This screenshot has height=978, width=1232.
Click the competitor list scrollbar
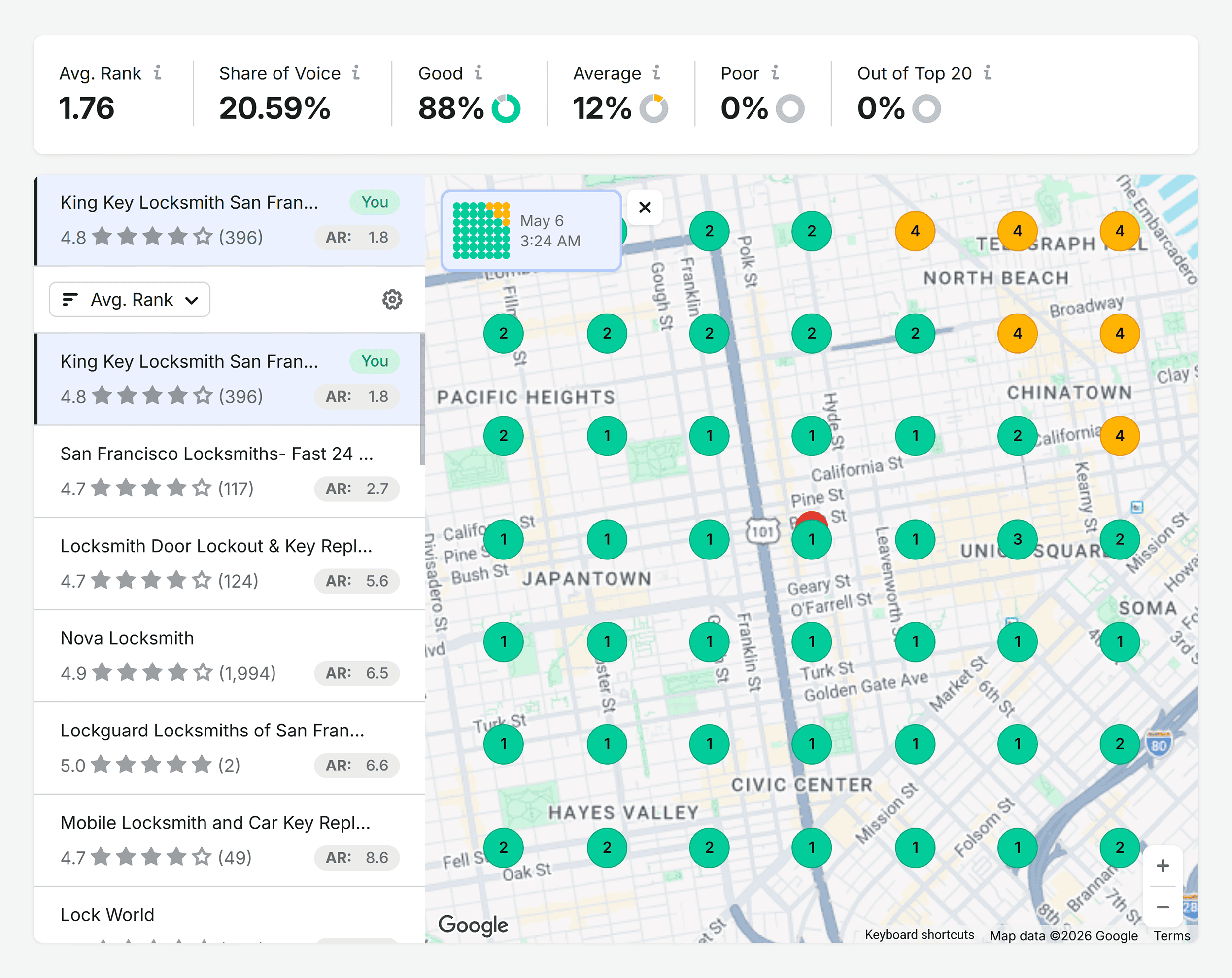[422, 400]
